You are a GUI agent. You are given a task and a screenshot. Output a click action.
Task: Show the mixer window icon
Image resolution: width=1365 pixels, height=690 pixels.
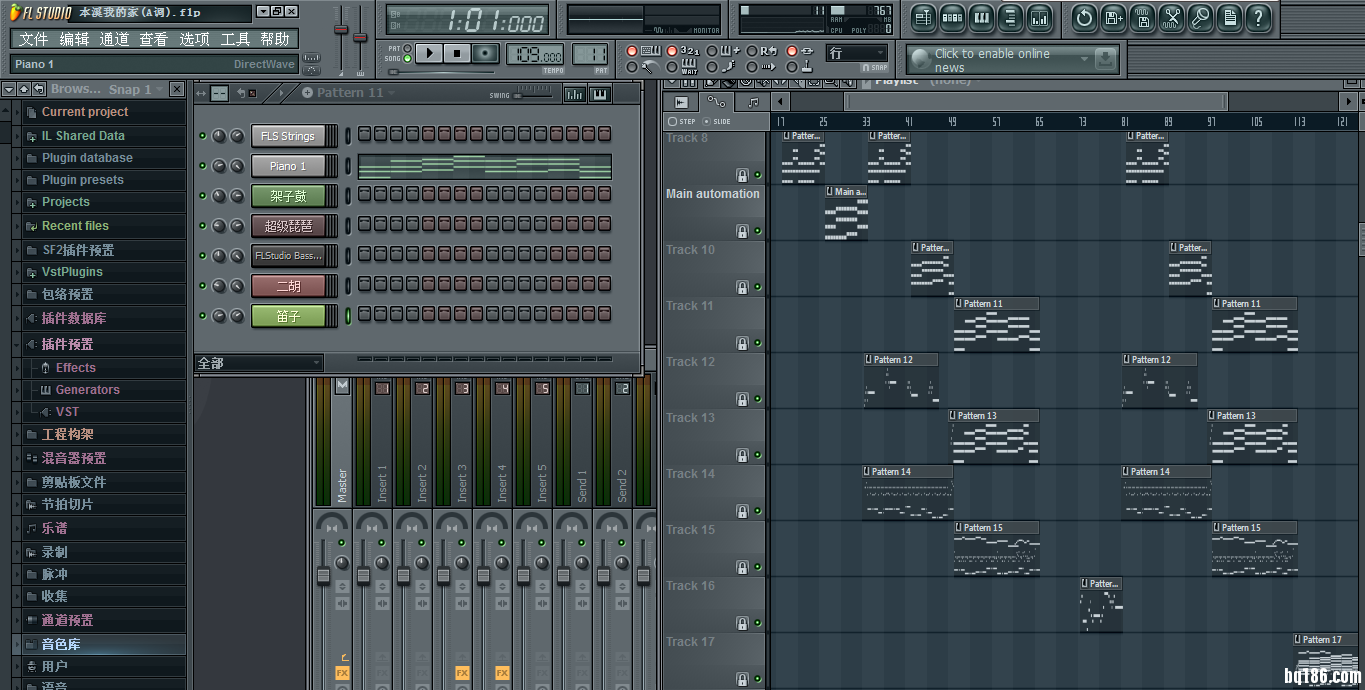pyautogui.click(x=1039, y=18)
